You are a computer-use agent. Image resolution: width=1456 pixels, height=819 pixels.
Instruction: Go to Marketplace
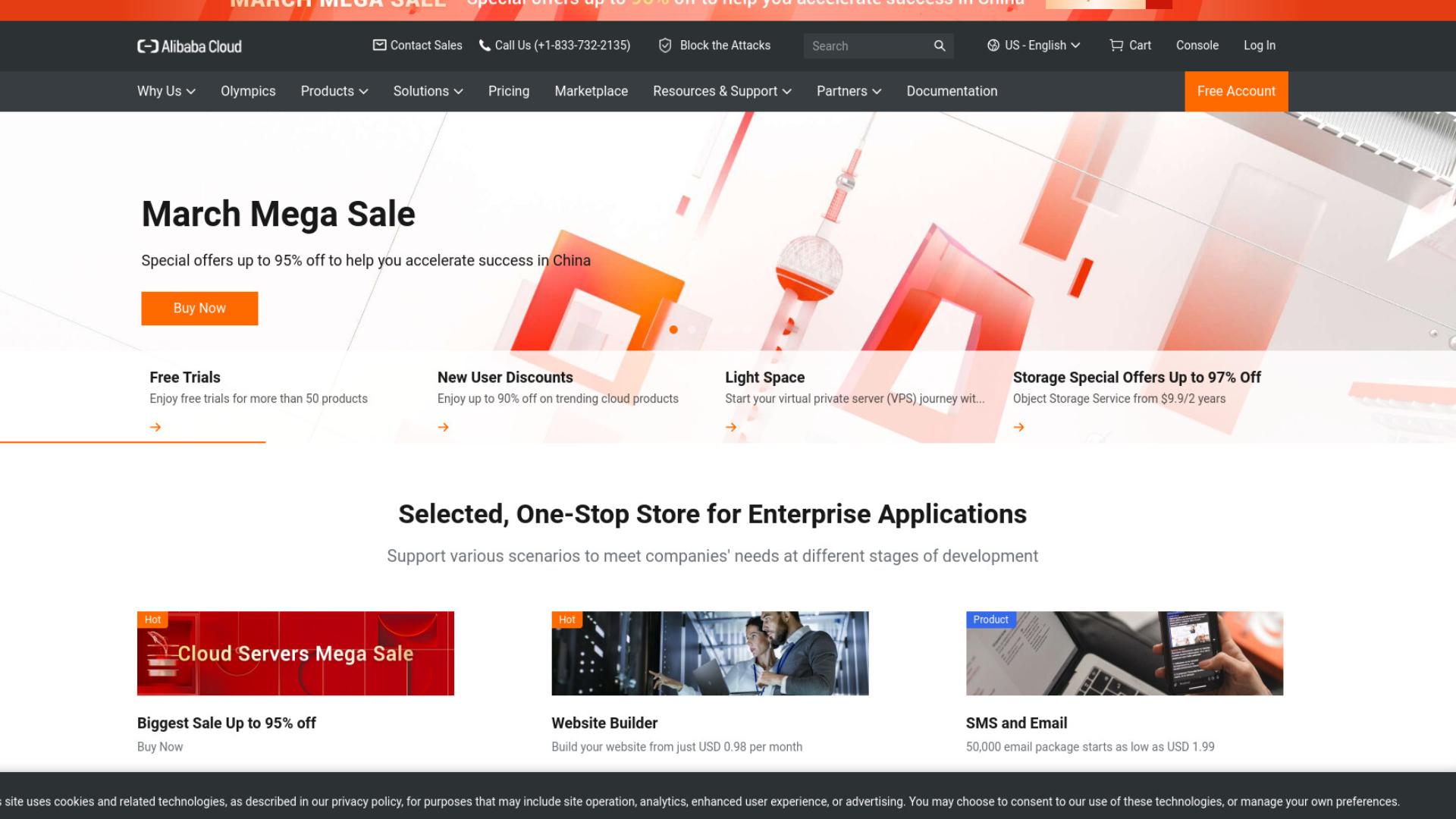591,91
